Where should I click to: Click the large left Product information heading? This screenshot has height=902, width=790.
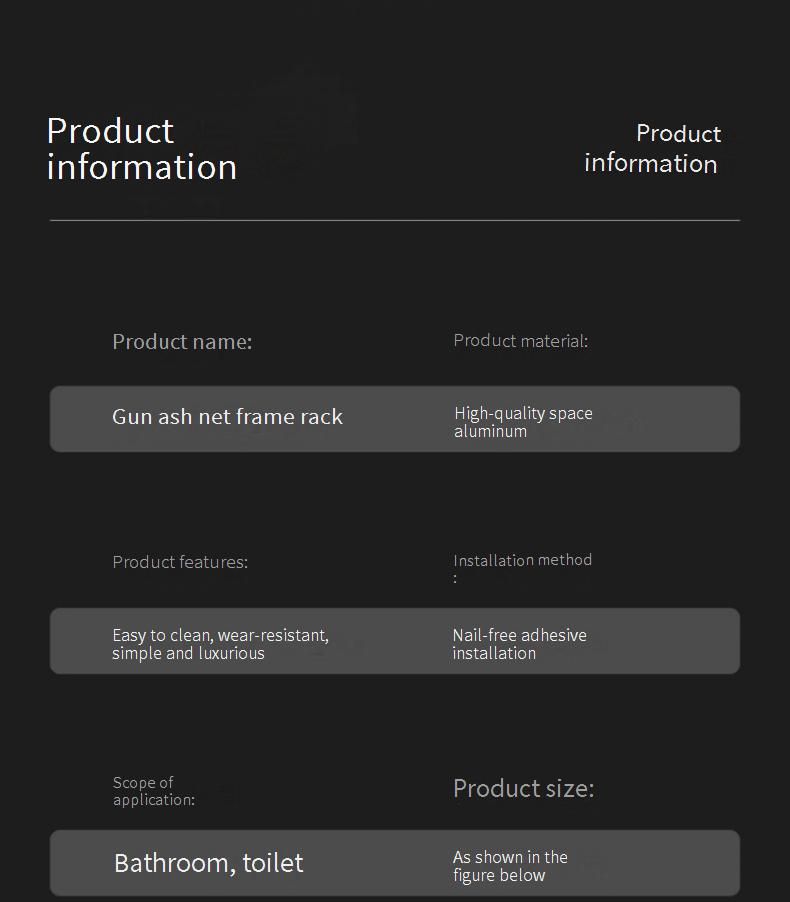pyautogui.click(x=141, y=149)
